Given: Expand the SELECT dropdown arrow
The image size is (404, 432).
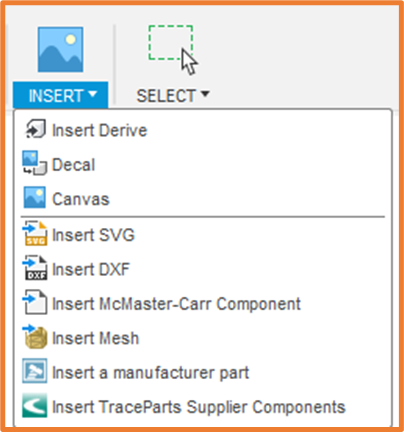Looking at the screenshot, I should 205,94.
